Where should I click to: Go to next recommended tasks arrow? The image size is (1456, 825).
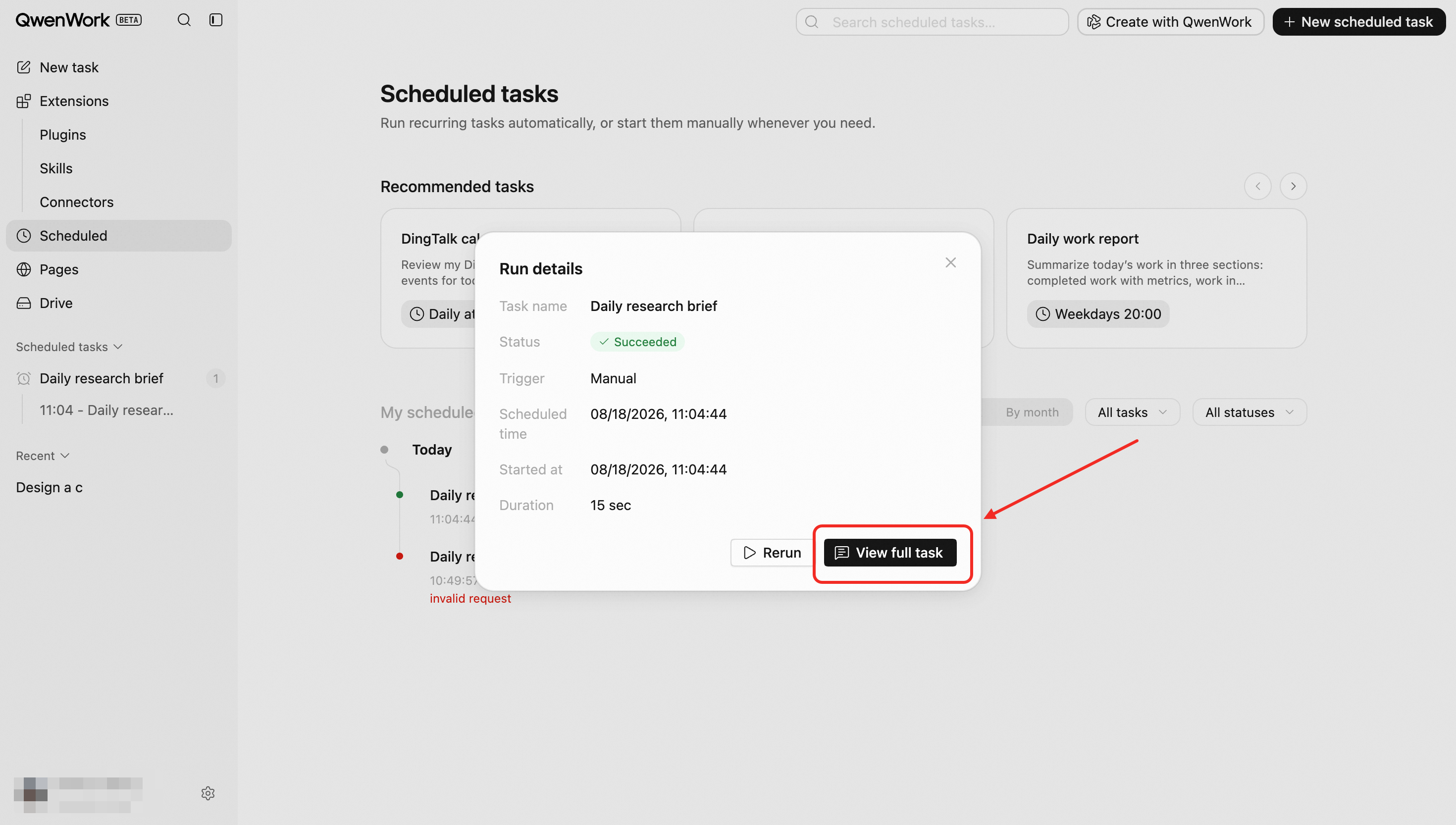point(1293,186)
